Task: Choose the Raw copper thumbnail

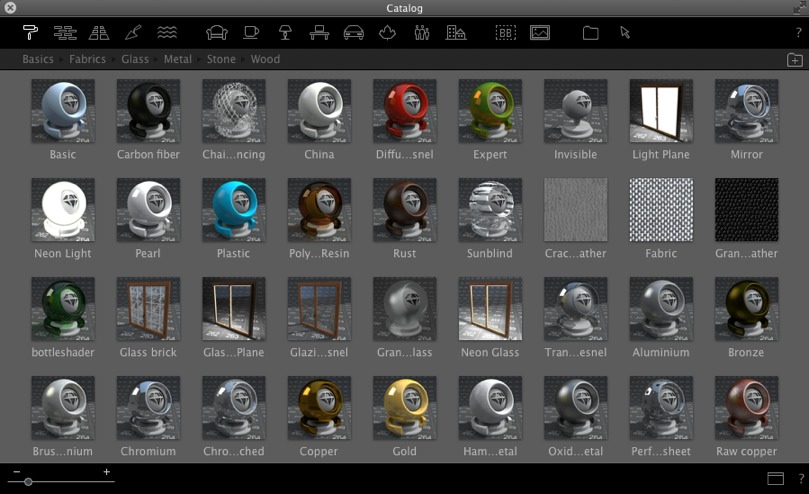Action: tap(747, 408)
